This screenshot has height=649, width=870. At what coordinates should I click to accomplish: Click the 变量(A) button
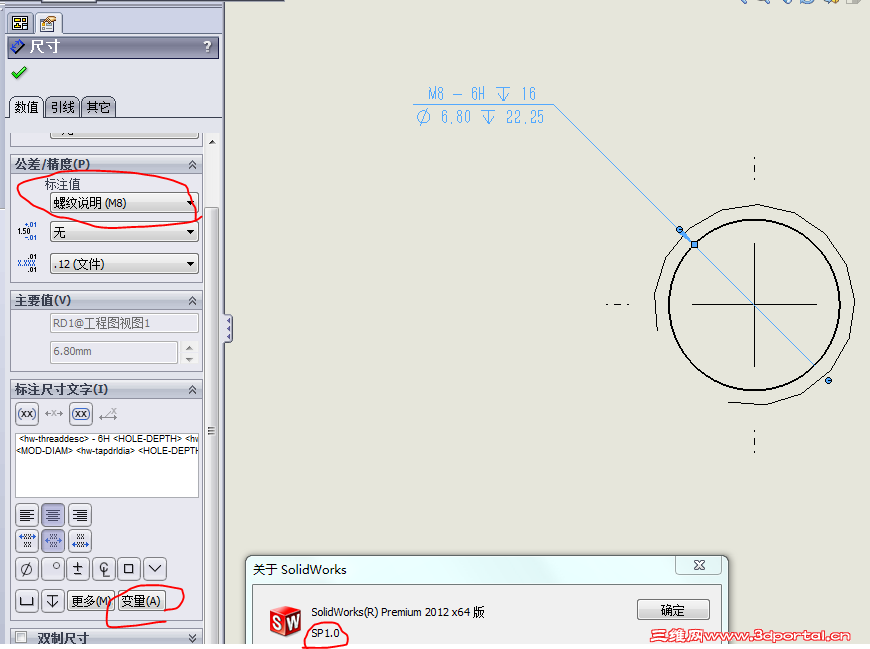click(141, 601)
